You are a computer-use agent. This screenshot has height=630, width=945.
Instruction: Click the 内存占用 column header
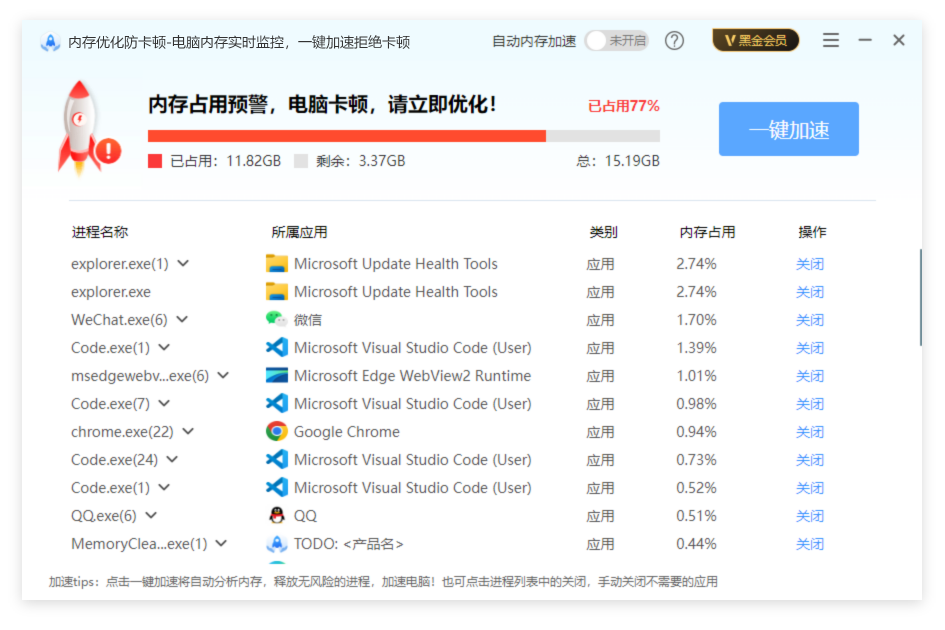click(x=708, y=232)
